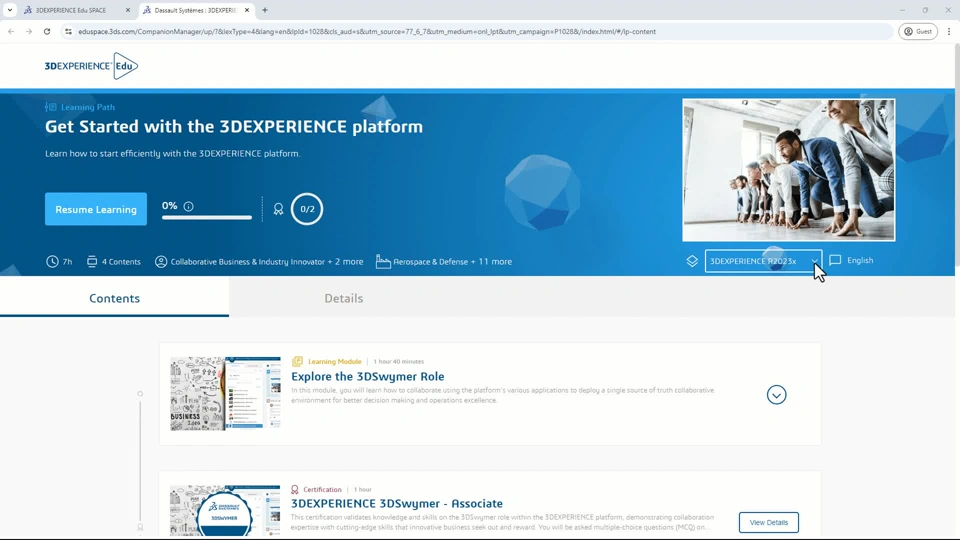Screen dimensions: 960x540
Task: Switch to the Contents tab
Action: tap(114, 298)
